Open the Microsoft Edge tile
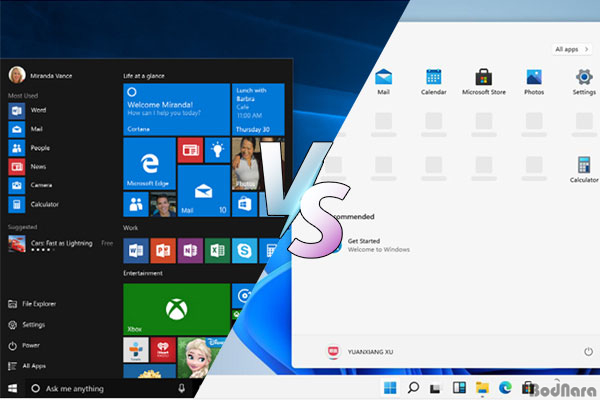The height and width of the screenshot is (400, 600). pos(150,164)
